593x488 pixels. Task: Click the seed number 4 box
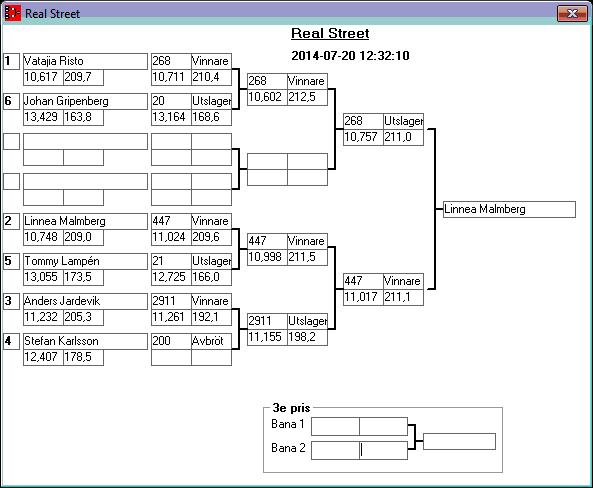11,341
